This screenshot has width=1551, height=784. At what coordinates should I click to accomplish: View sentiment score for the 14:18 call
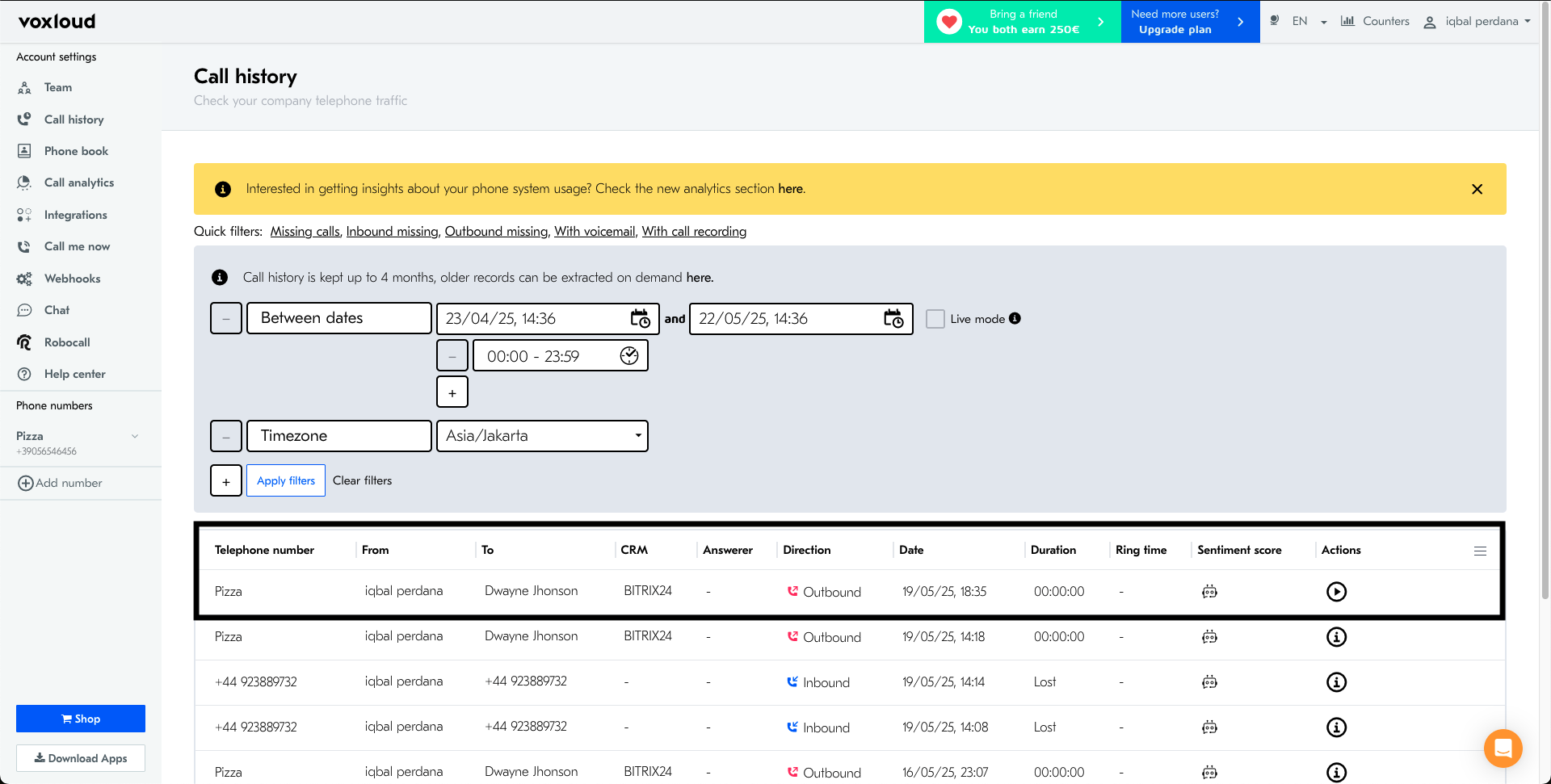[1209, 637]
